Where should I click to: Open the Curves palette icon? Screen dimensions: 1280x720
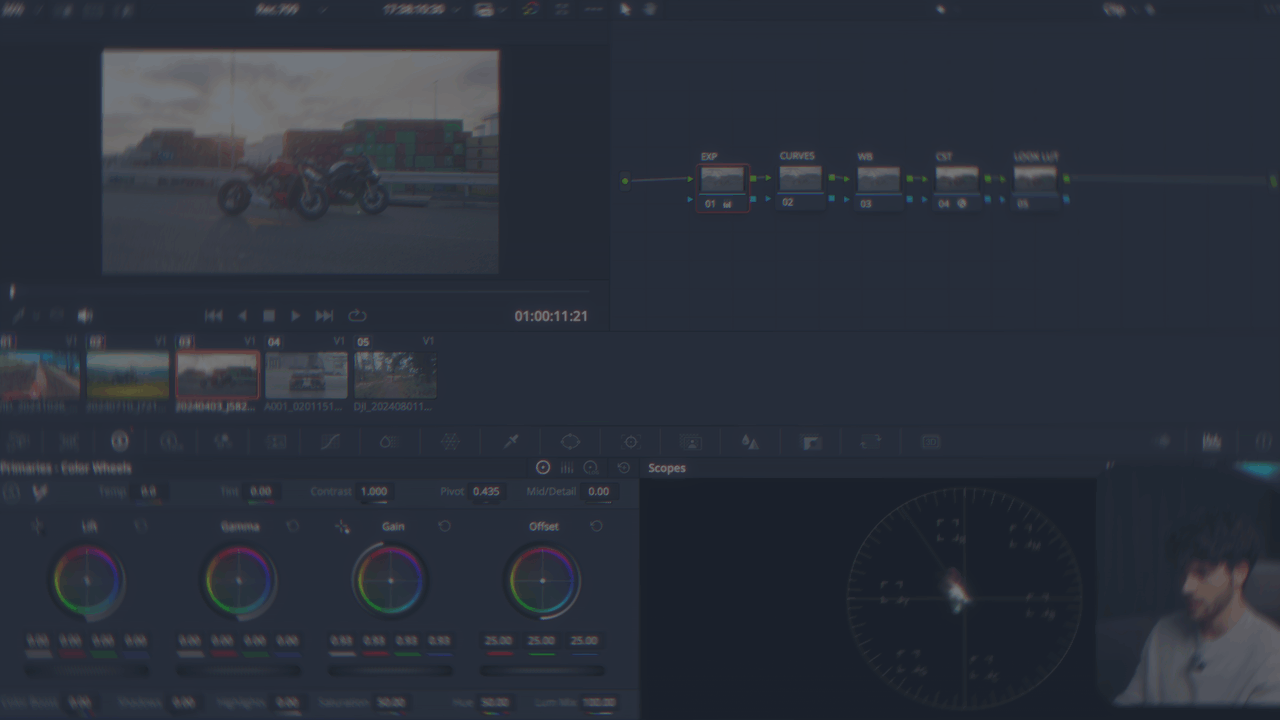pyautogui.click(x=330, y=442)
